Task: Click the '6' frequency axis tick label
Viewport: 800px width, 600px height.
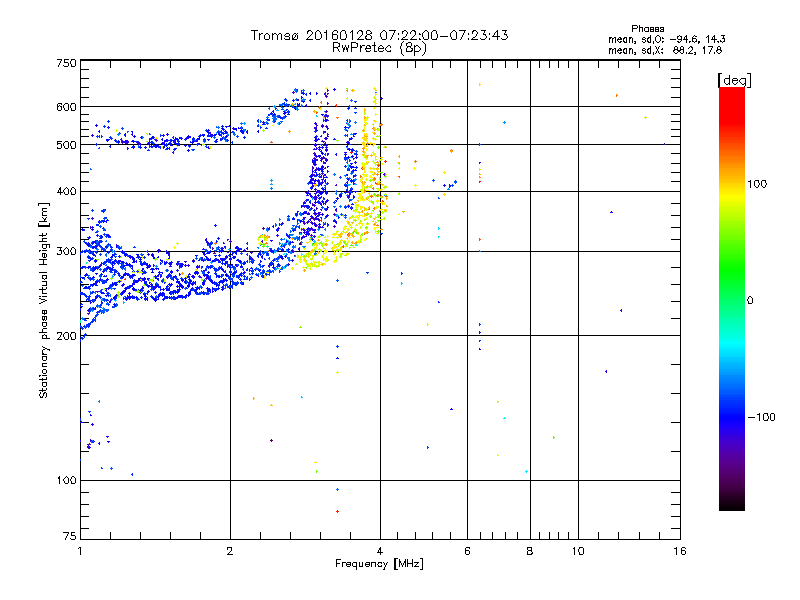Action: 467,551
